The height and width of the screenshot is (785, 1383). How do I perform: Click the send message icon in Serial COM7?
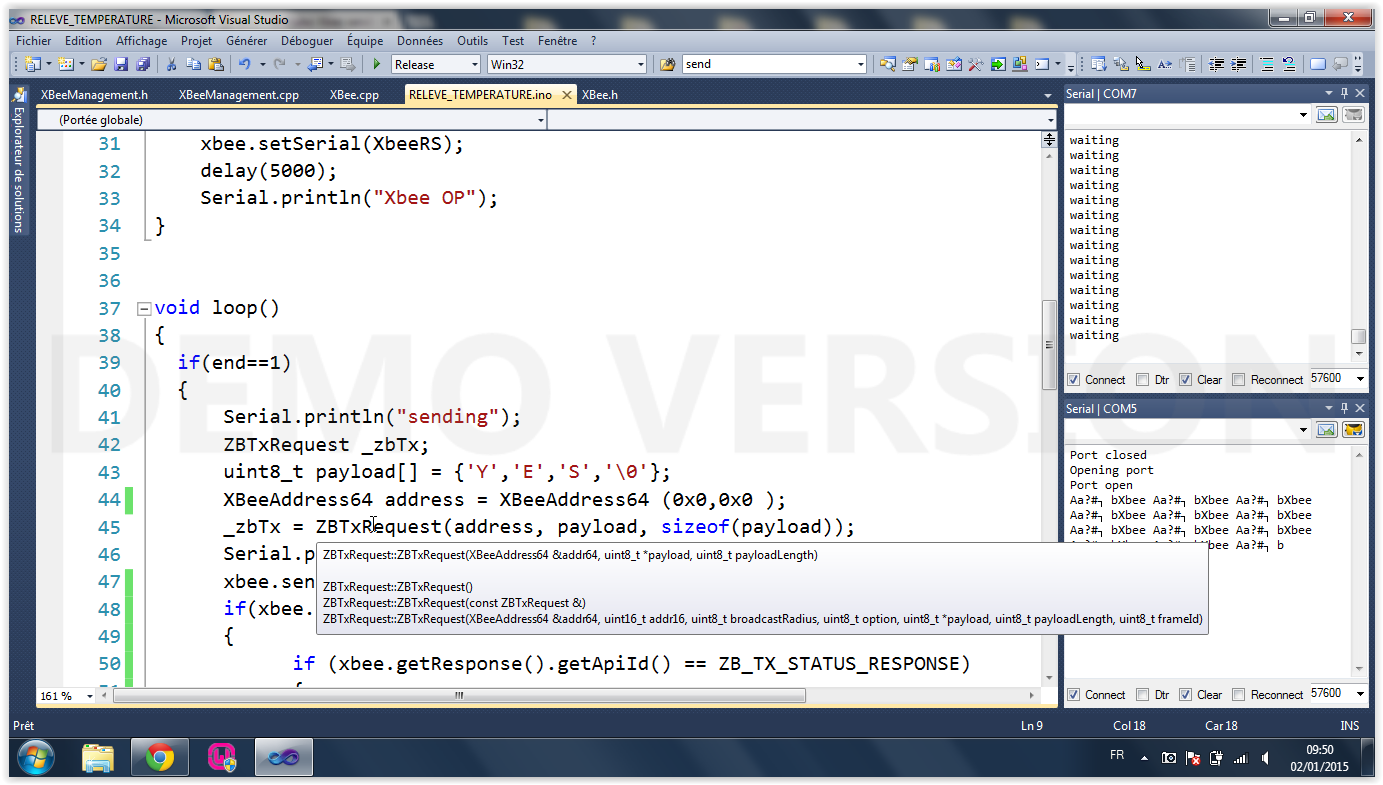1326,115
